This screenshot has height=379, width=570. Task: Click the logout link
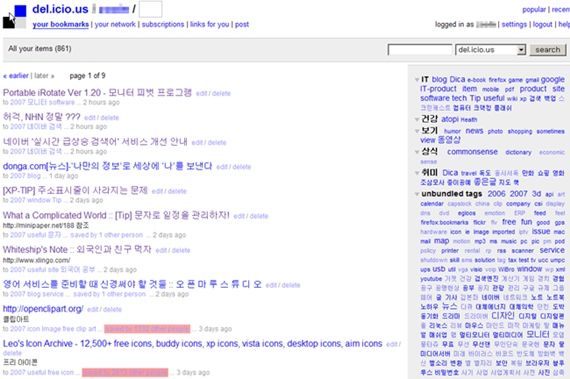tap(542, 24)
